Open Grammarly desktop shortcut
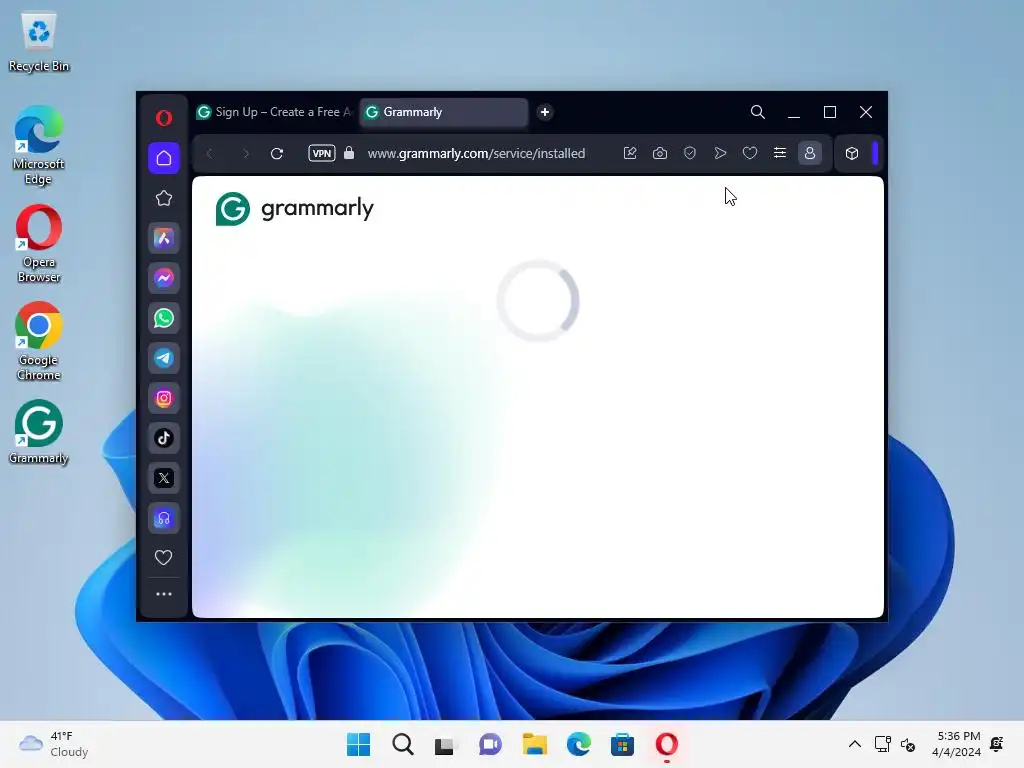The image size is (1024, 768). coord(39,432)
